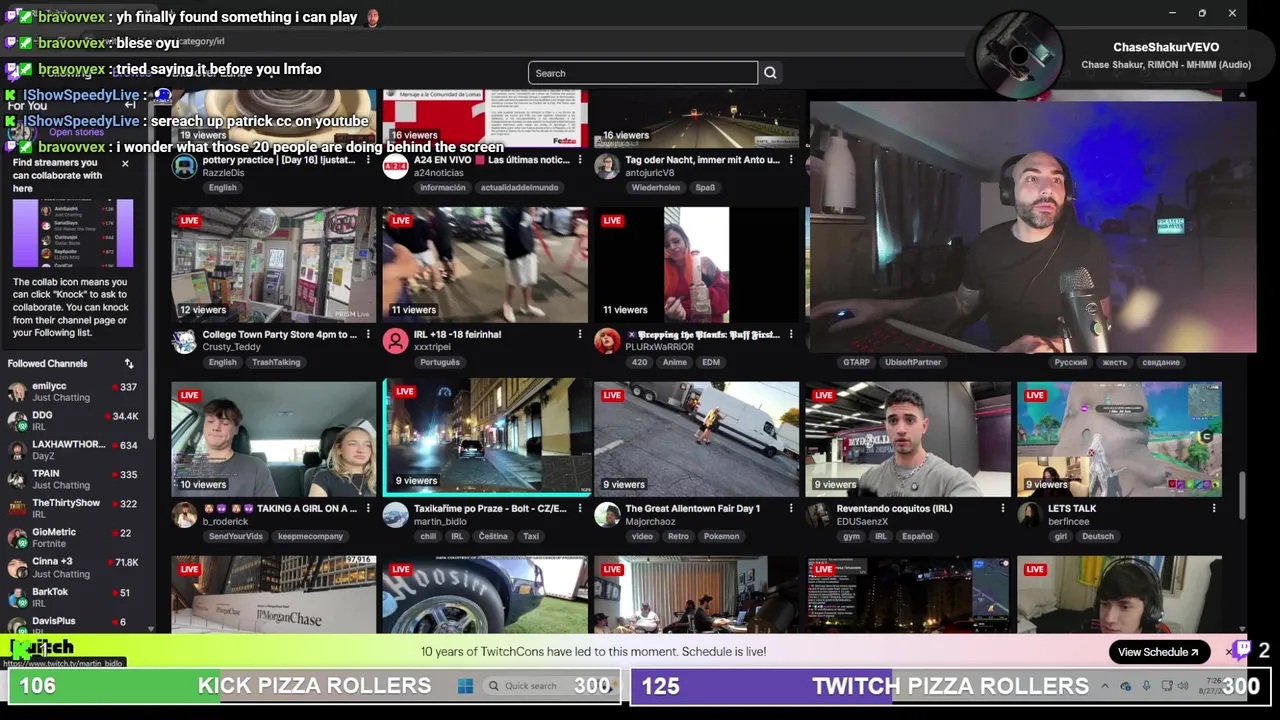
Task: Open options menu for b_roderick stream
Action: [x=368, y=509]
